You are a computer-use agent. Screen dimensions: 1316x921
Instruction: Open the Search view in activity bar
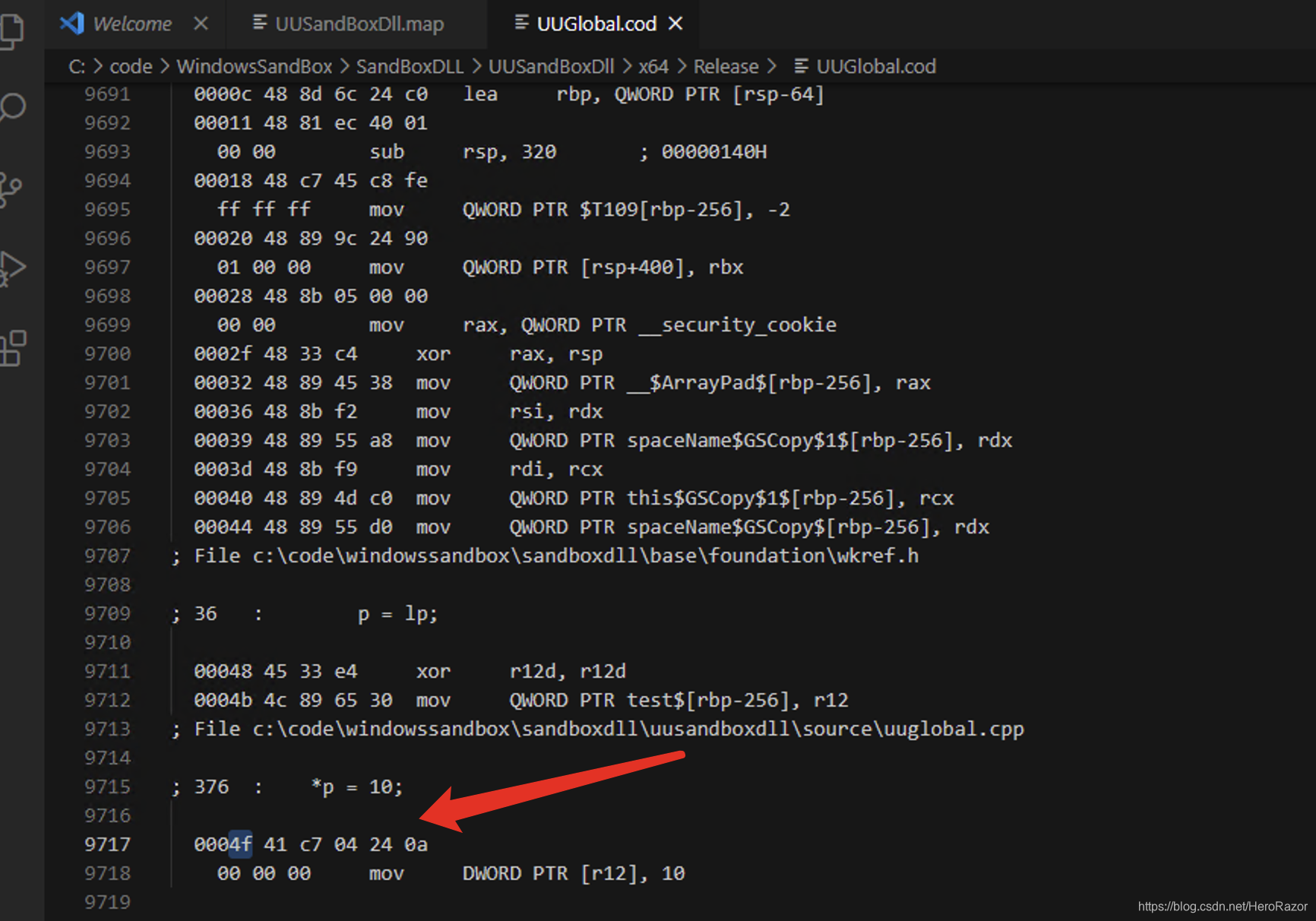point(12,108)
